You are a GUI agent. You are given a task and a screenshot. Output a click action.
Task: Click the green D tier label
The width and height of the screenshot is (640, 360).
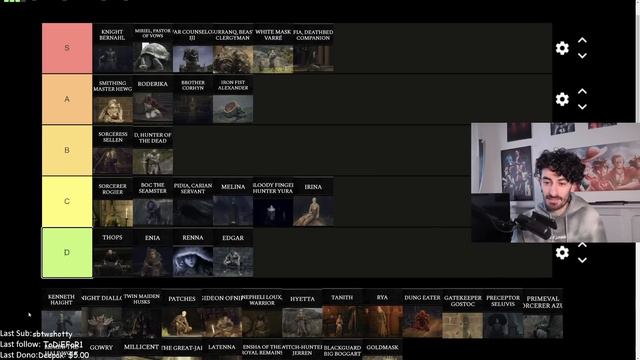click(67, 253)
